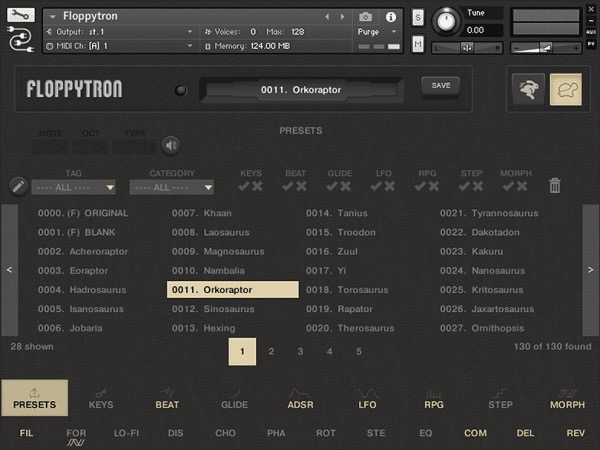600x450 pixels.
Task: Toggle the REV effect
Action: click(x=576, y=433)
